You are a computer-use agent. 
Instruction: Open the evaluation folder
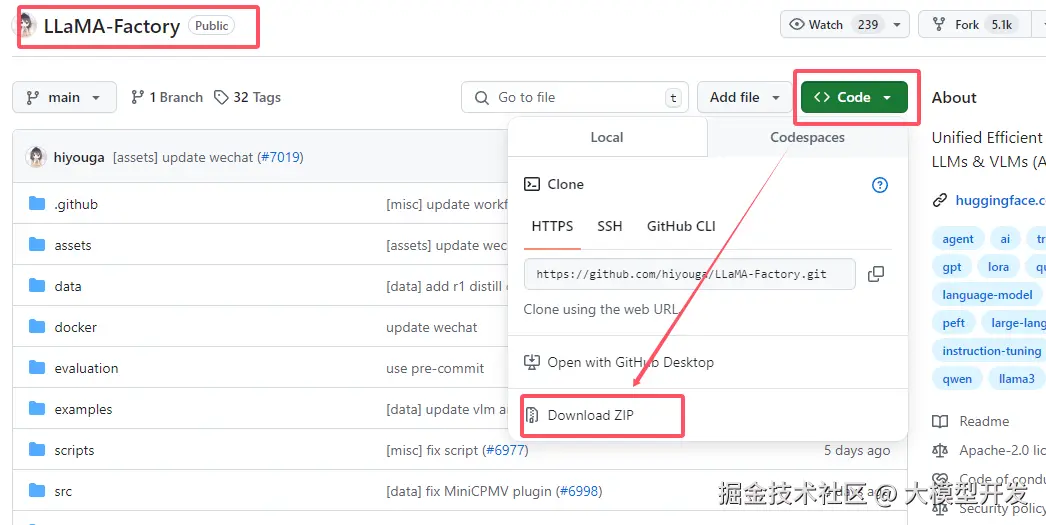[x=86, y=368]
